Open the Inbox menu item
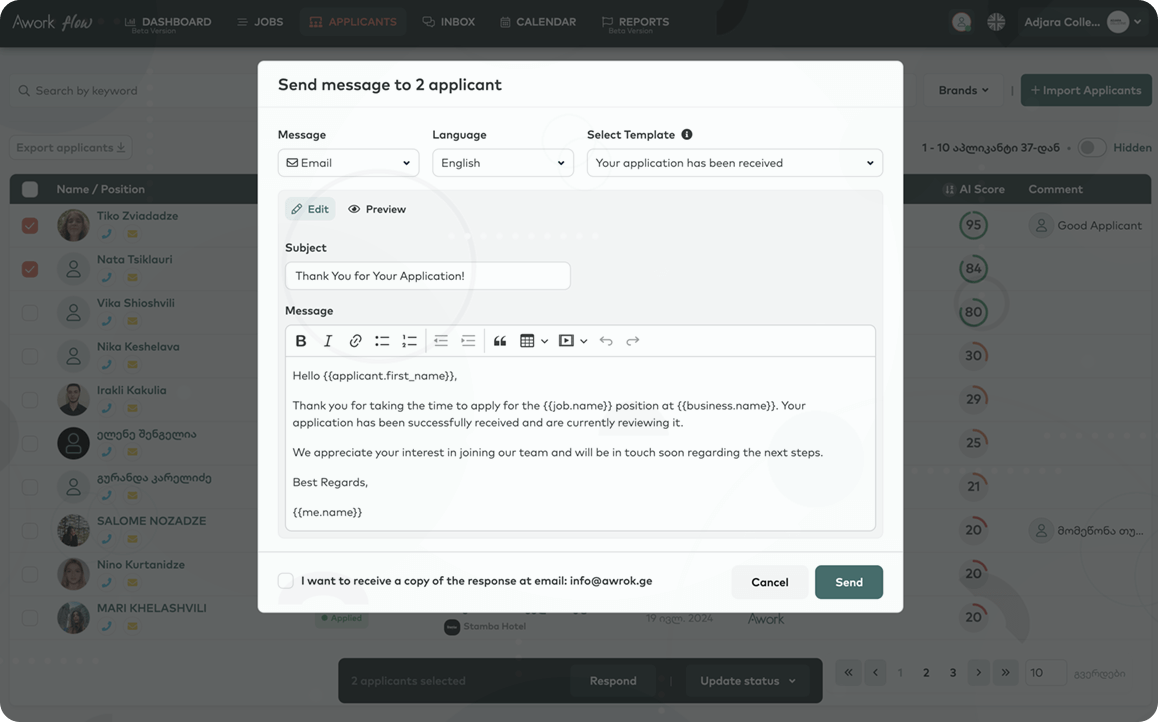This screenshot has width=1158, height=722. [448, 22]
